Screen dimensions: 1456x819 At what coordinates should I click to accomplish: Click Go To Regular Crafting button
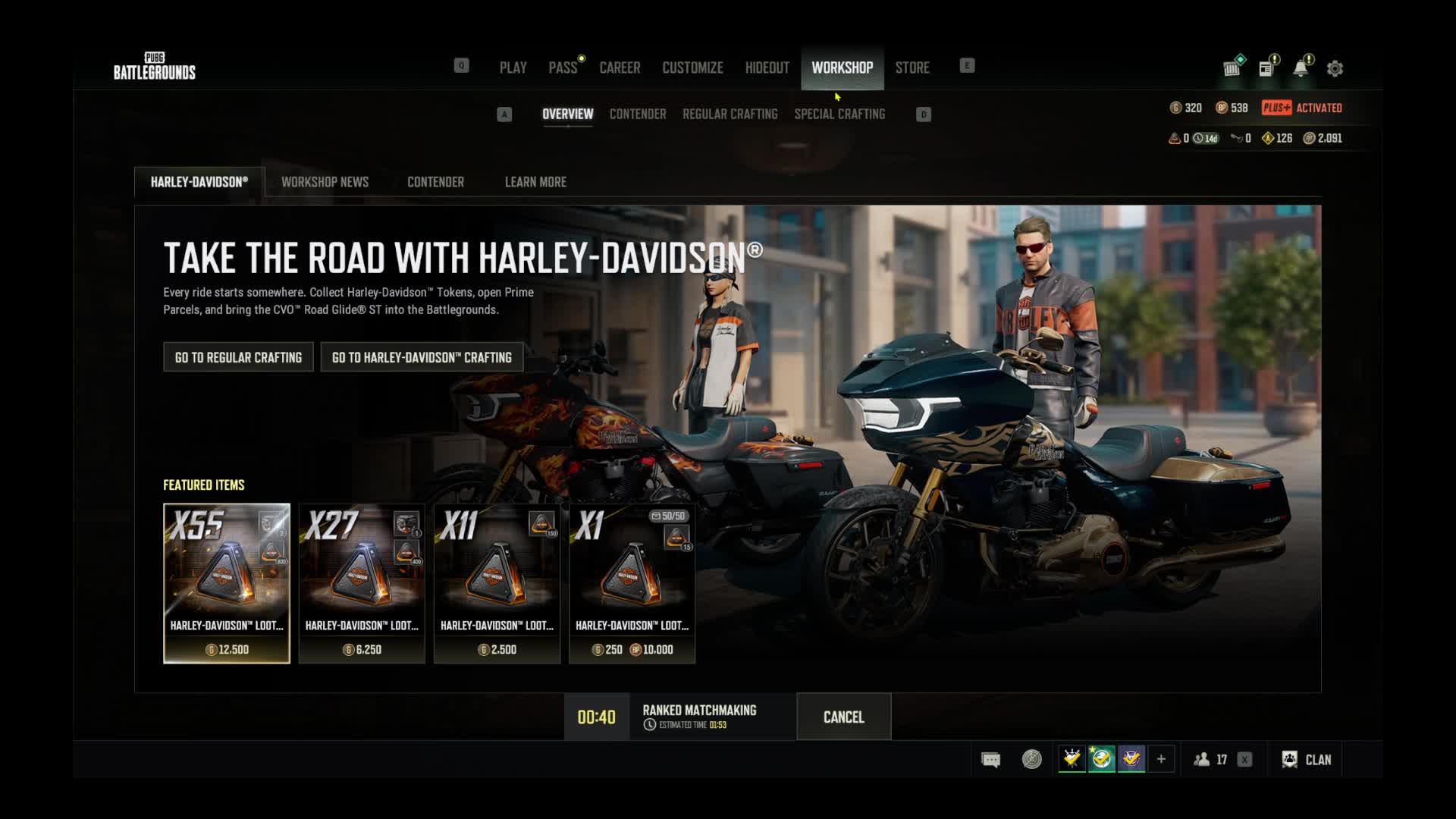coord(238,357)
